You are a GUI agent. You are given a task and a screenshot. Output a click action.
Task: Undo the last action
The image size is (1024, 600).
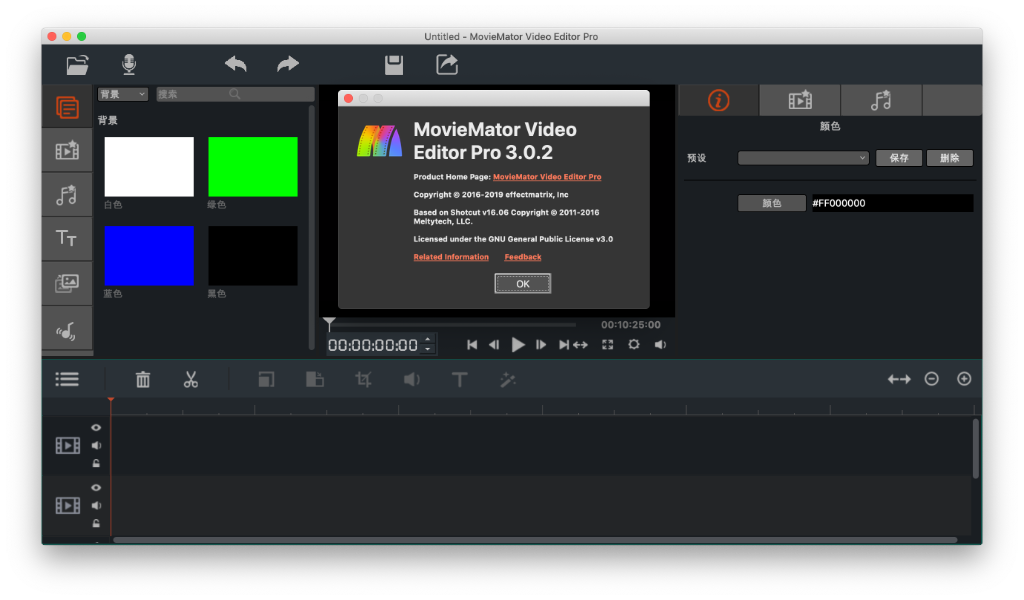[x=236, y=64]
